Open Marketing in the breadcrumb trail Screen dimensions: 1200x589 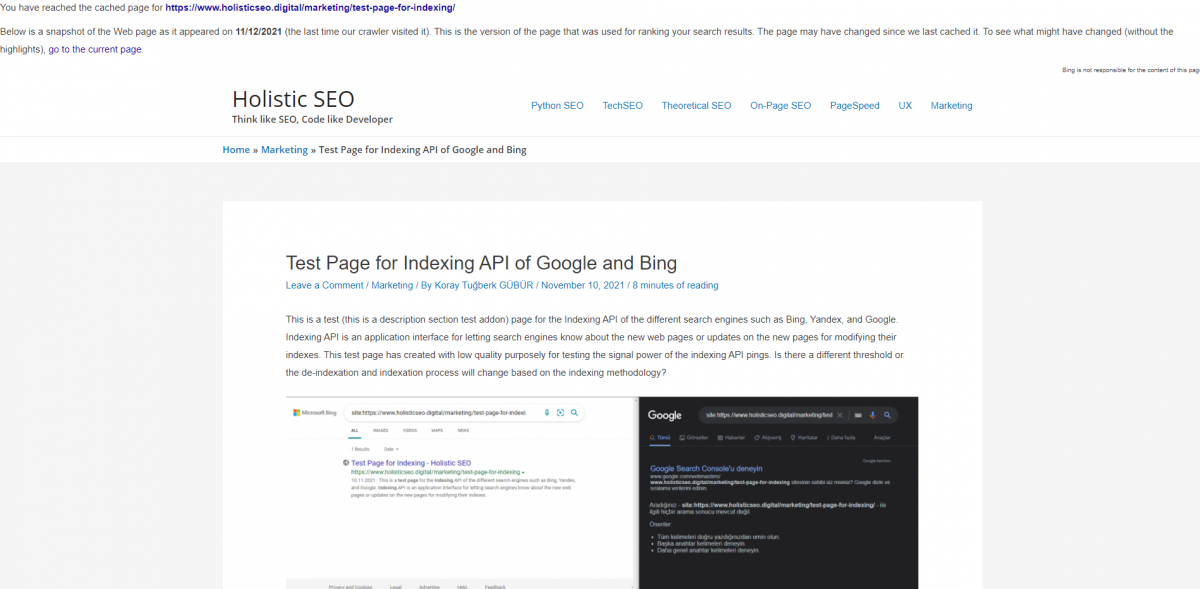click(x=284, y=150)
